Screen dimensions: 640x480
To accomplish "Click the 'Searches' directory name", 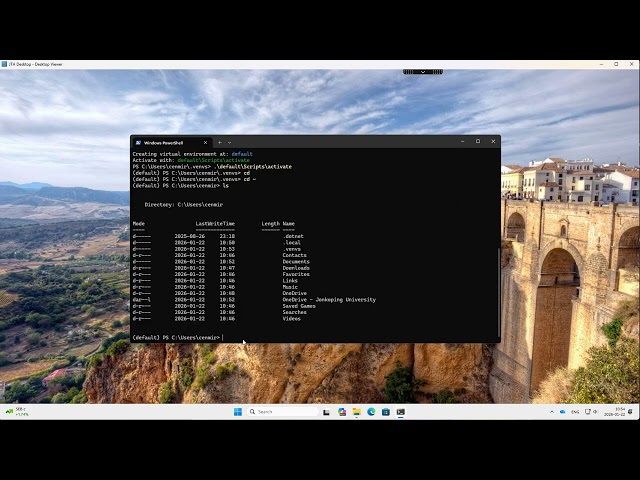I will (x=294, y=312).
